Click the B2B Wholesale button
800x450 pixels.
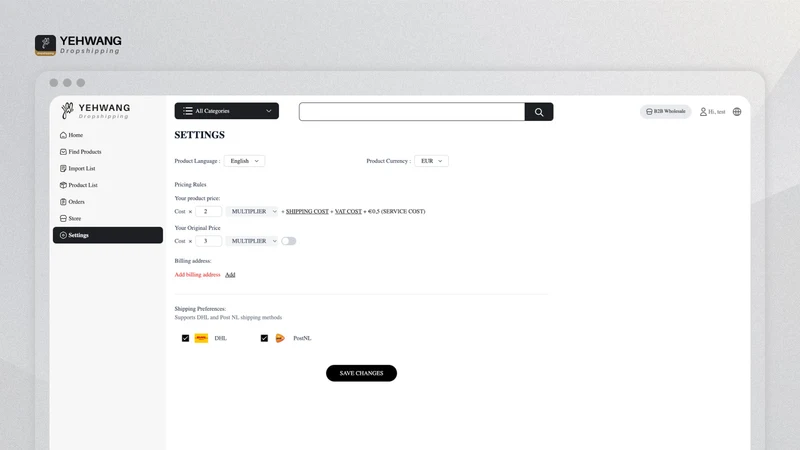[665, 111]
